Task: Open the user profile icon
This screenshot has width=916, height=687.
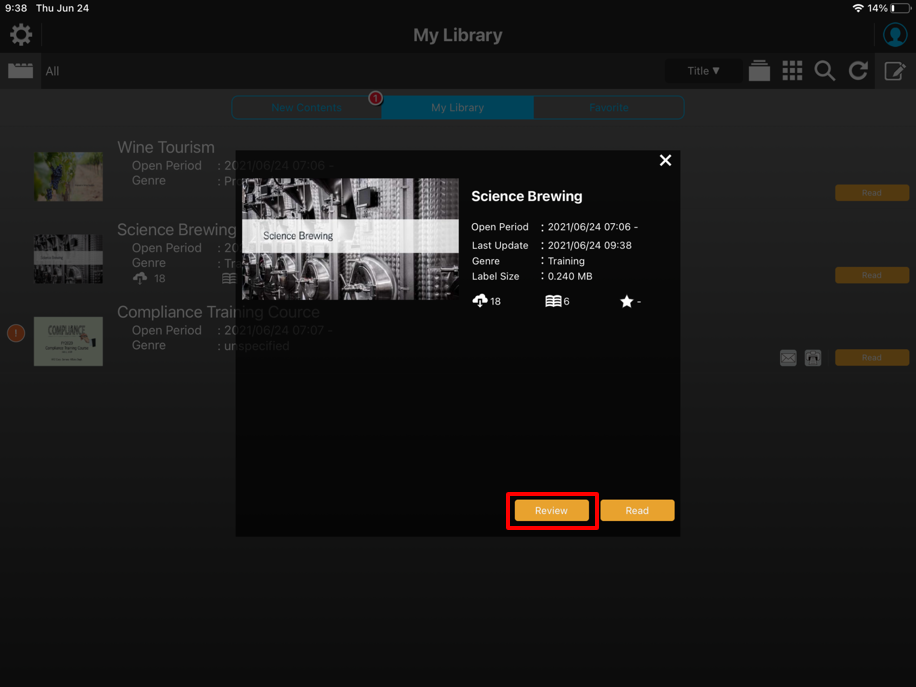Action: point(894,35)
